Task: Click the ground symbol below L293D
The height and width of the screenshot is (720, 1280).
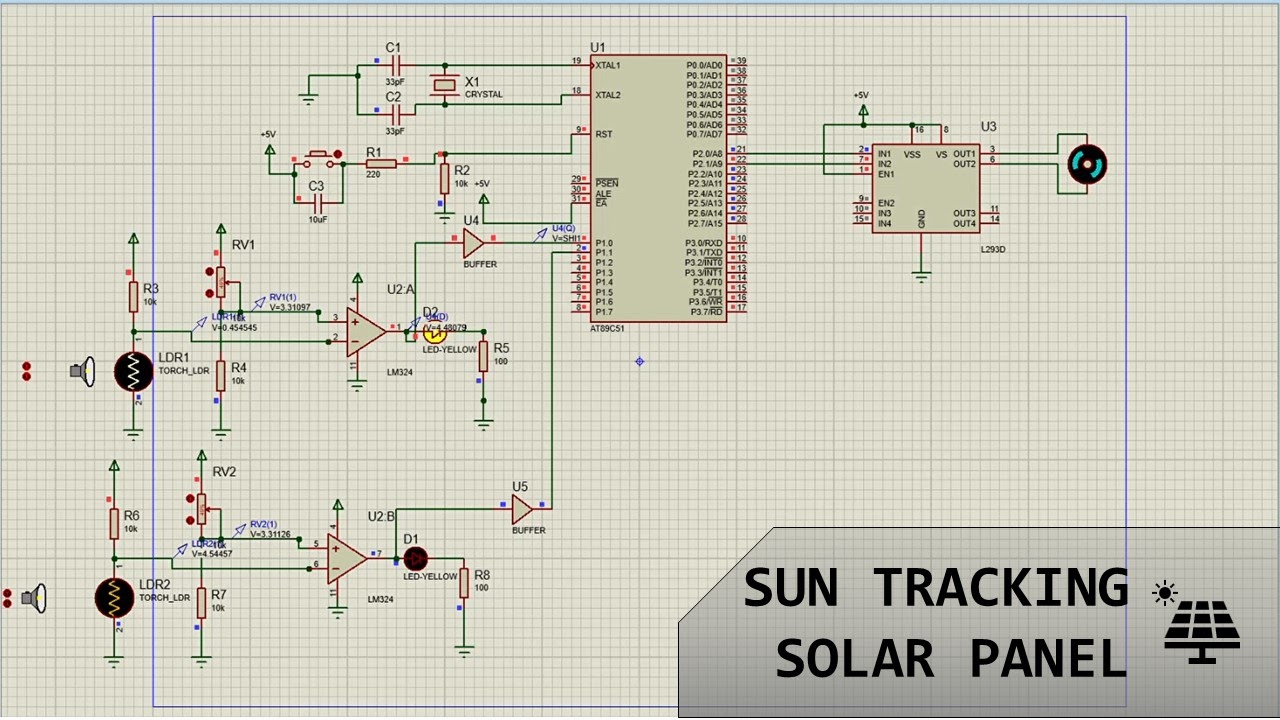Action: click(921, 275)
